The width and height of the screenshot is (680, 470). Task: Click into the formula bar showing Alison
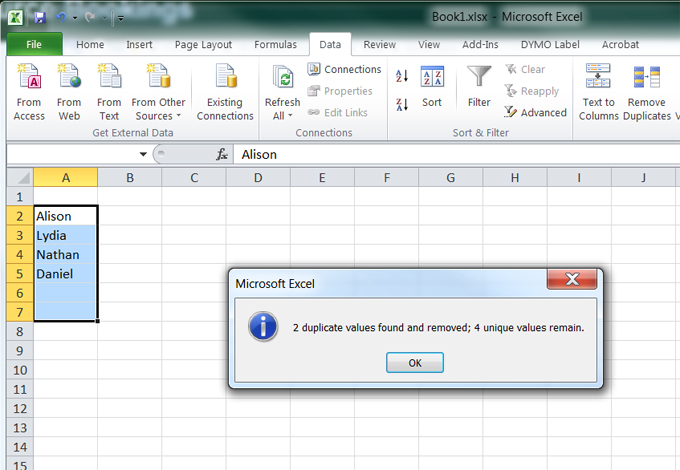click(x=450, y=154)
